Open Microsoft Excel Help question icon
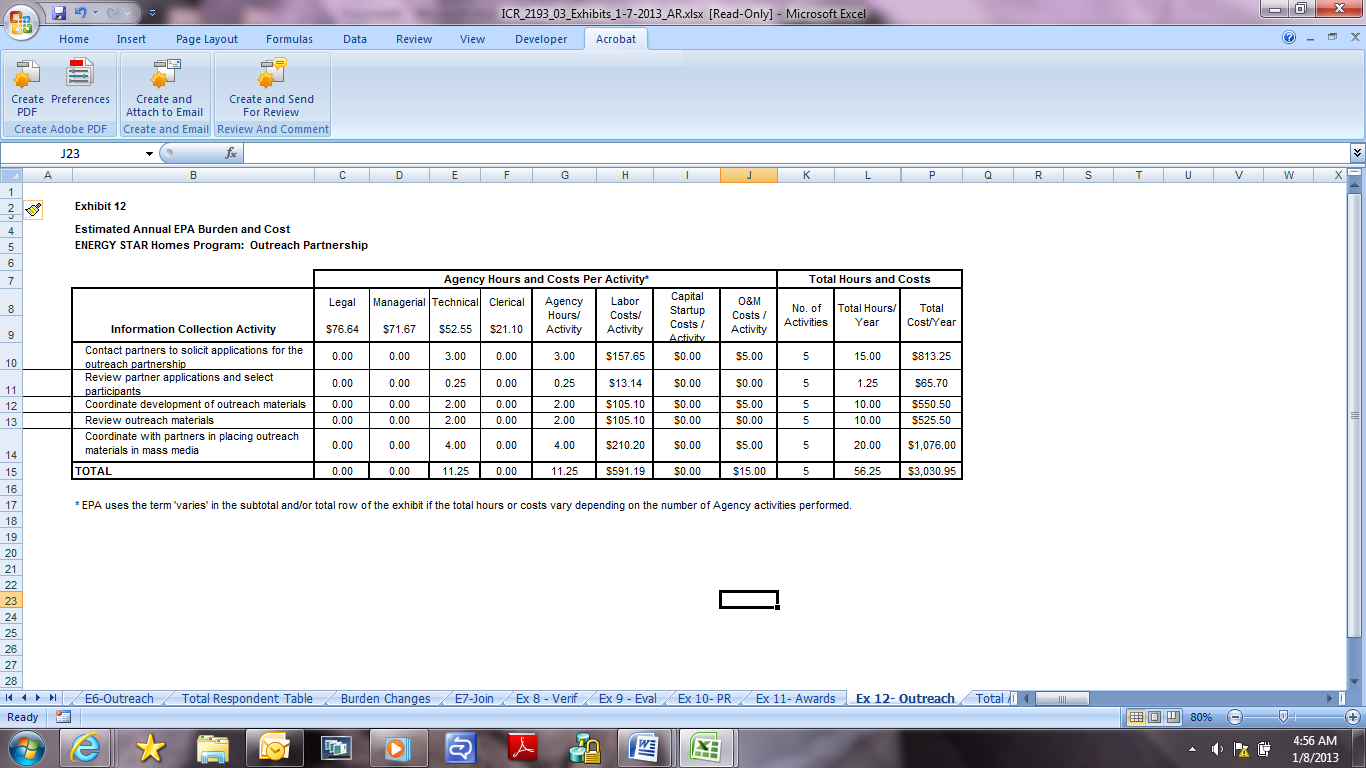Screen dimensions: 1366x768 pos(1289,38)
